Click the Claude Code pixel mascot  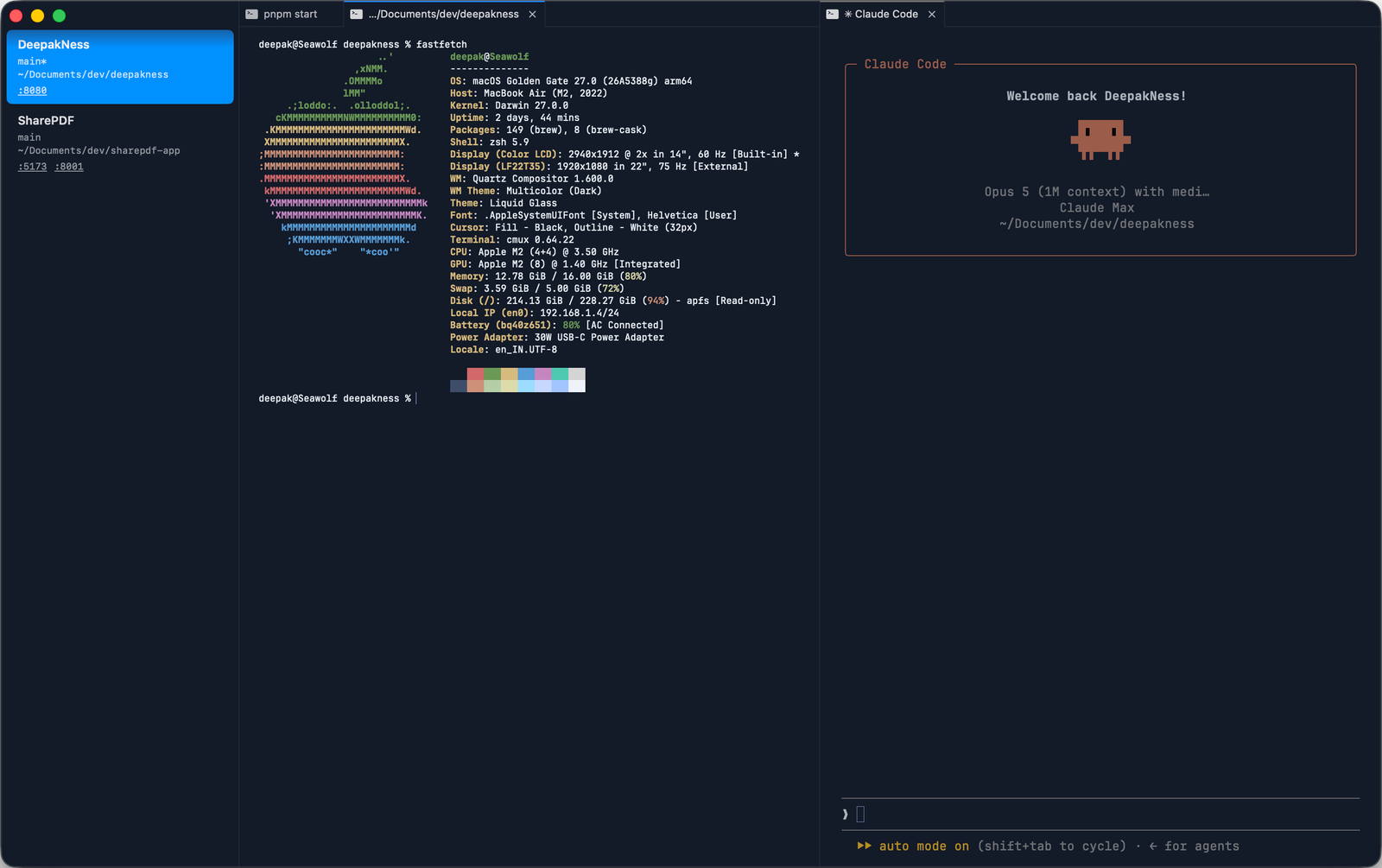click(x=1100, y=140)
